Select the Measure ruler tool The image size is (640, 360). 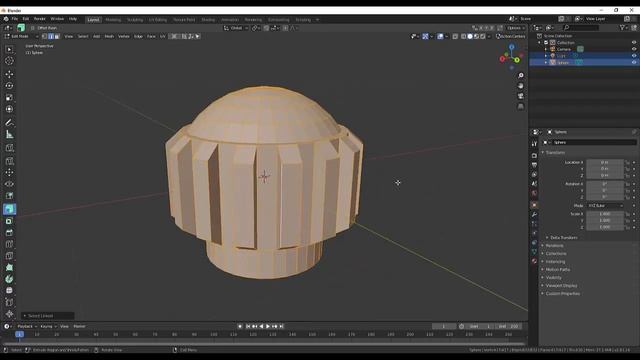pos(9,134)
